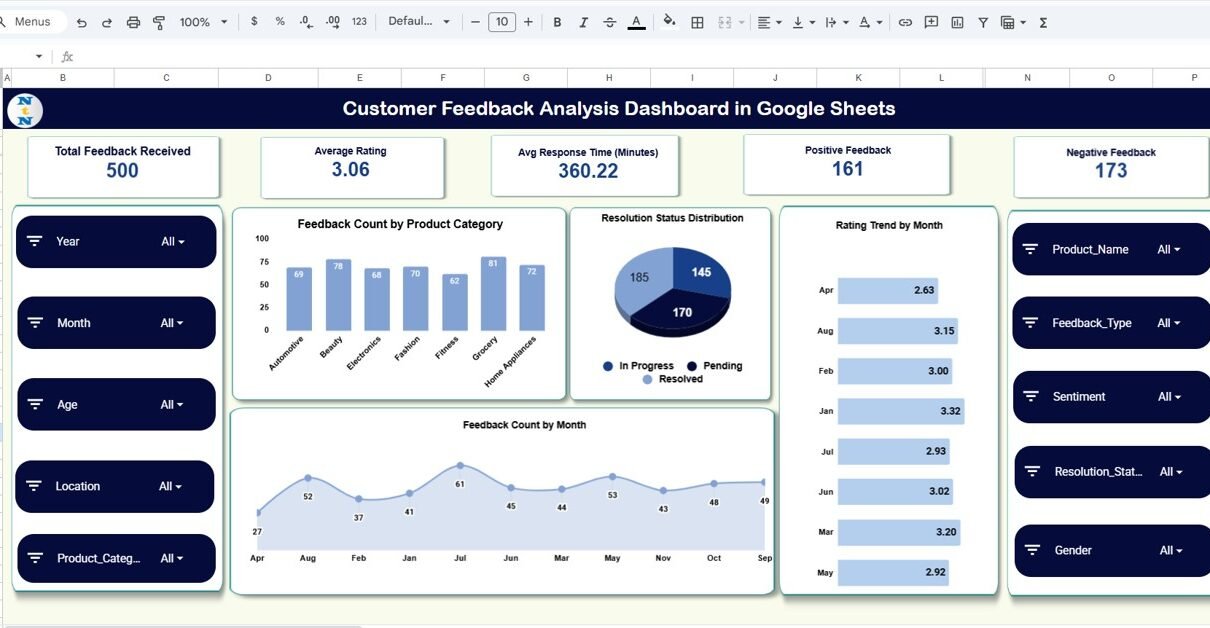Click the Insert comment icon

pos(931,22)
